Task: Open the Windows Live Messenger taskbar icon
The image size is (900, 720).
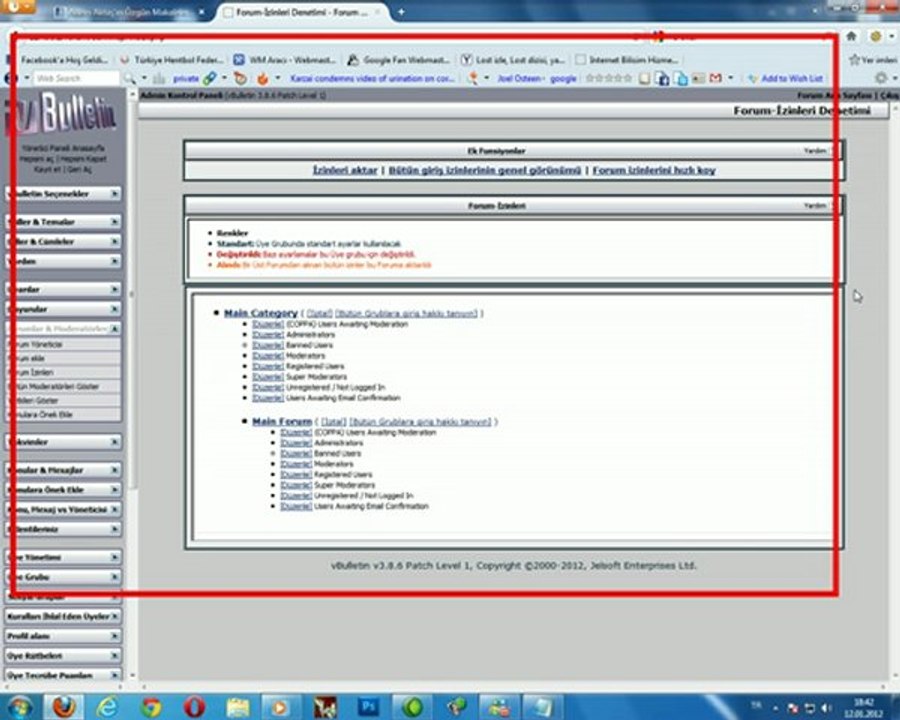Action: [x=499, y=706]
